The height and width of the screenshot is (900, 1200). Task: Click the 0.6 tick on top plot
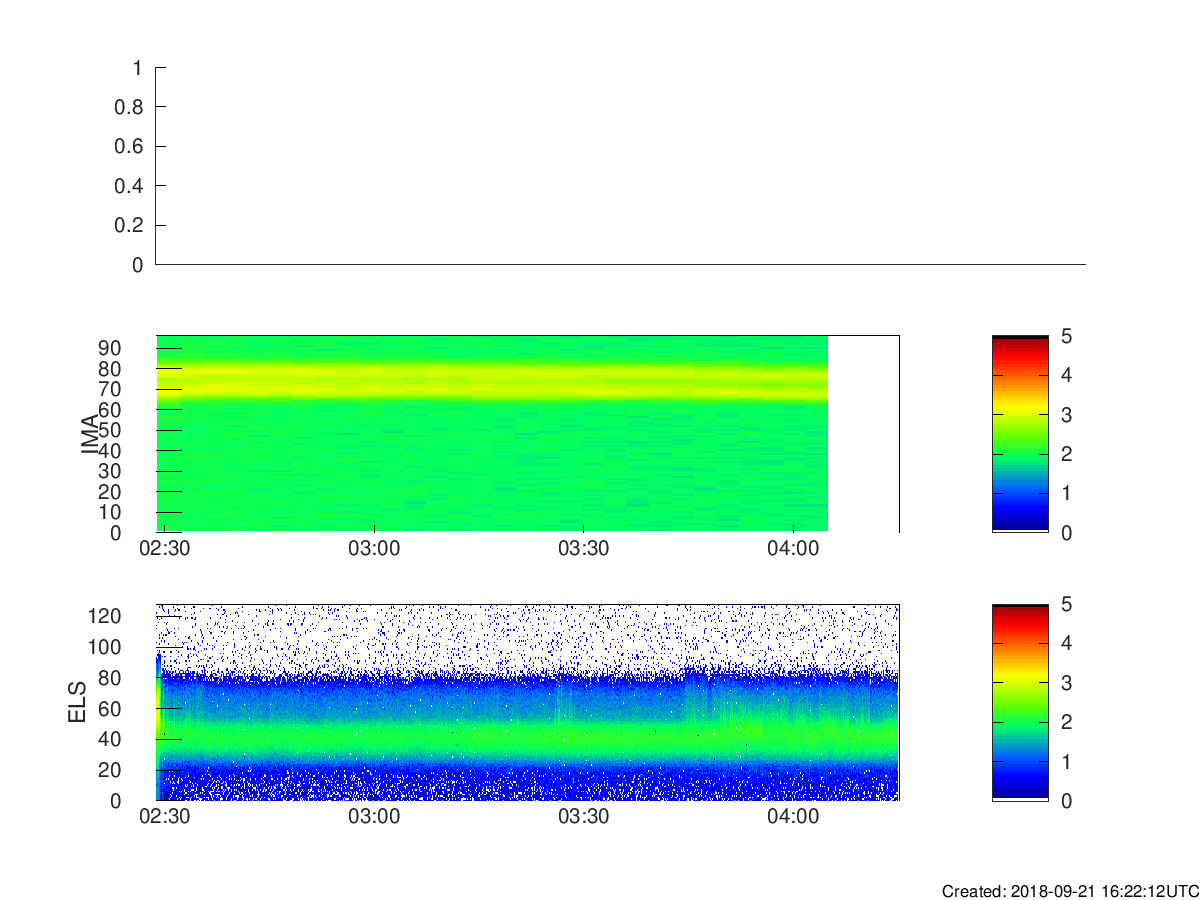[x=131, y=147]
